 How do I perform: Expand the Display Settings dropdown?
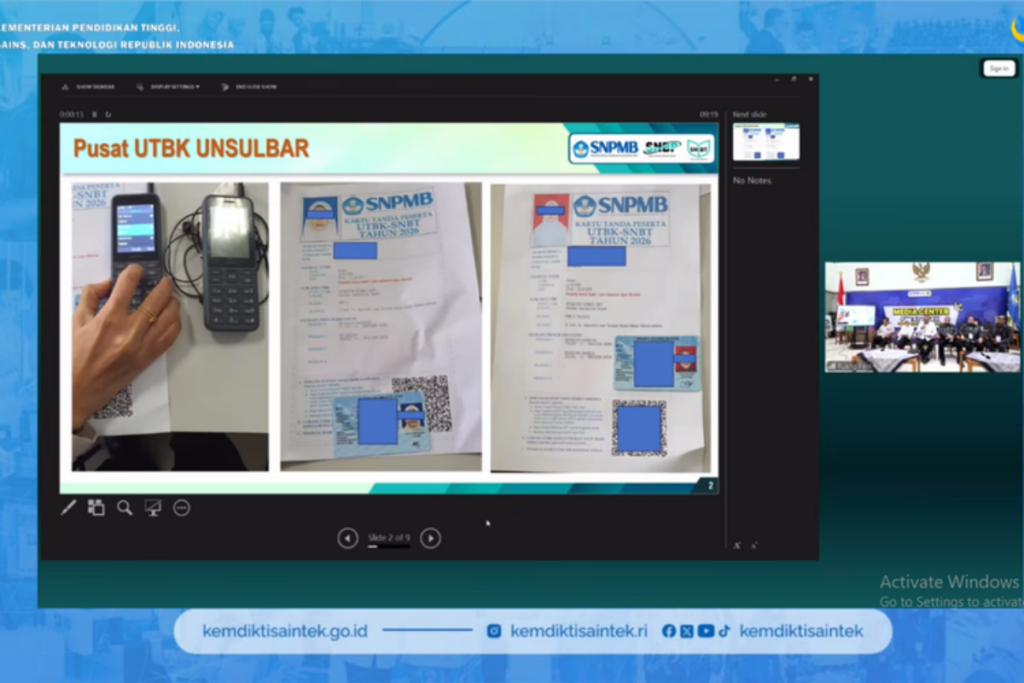pos(168,87)
